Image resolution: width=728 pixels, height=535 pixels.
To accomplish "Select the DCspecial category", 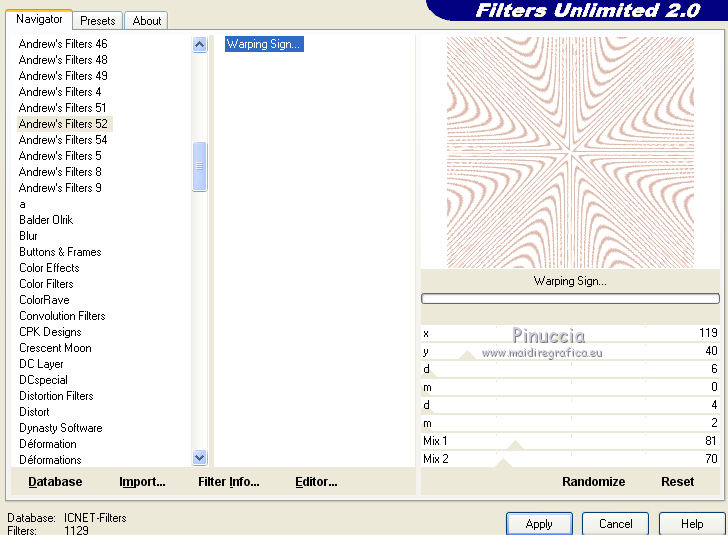I will pos(43,380).
